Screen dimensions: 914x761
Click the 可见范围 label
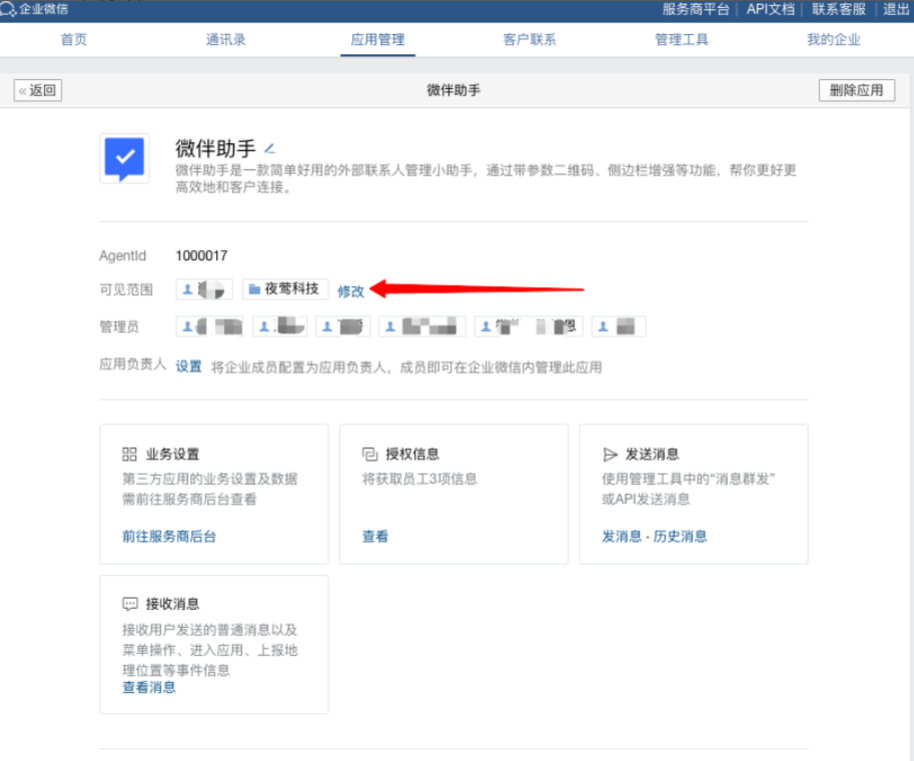(126, 290)
